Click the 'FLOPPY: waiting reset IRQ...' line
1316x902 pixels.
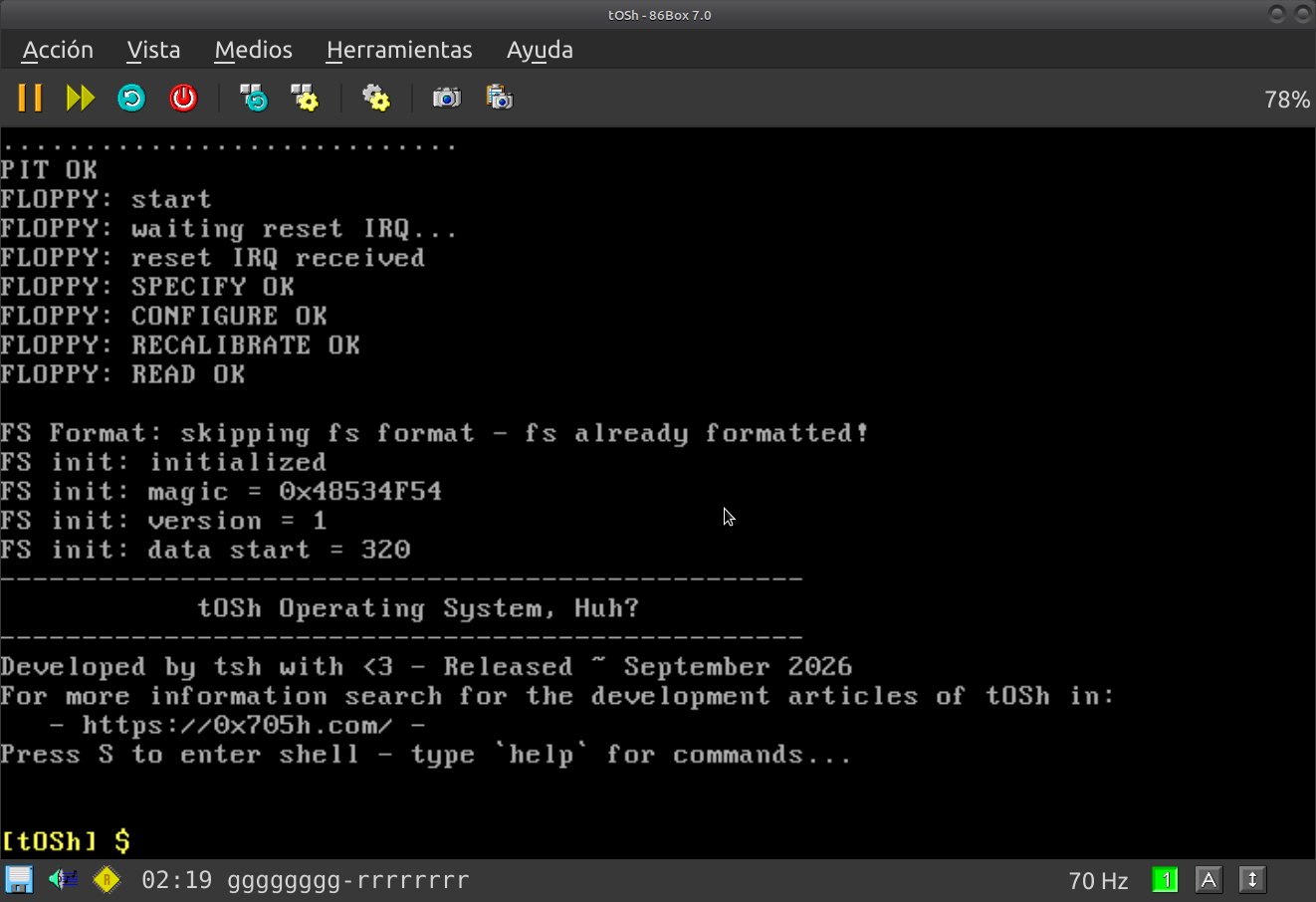(229, 229)
